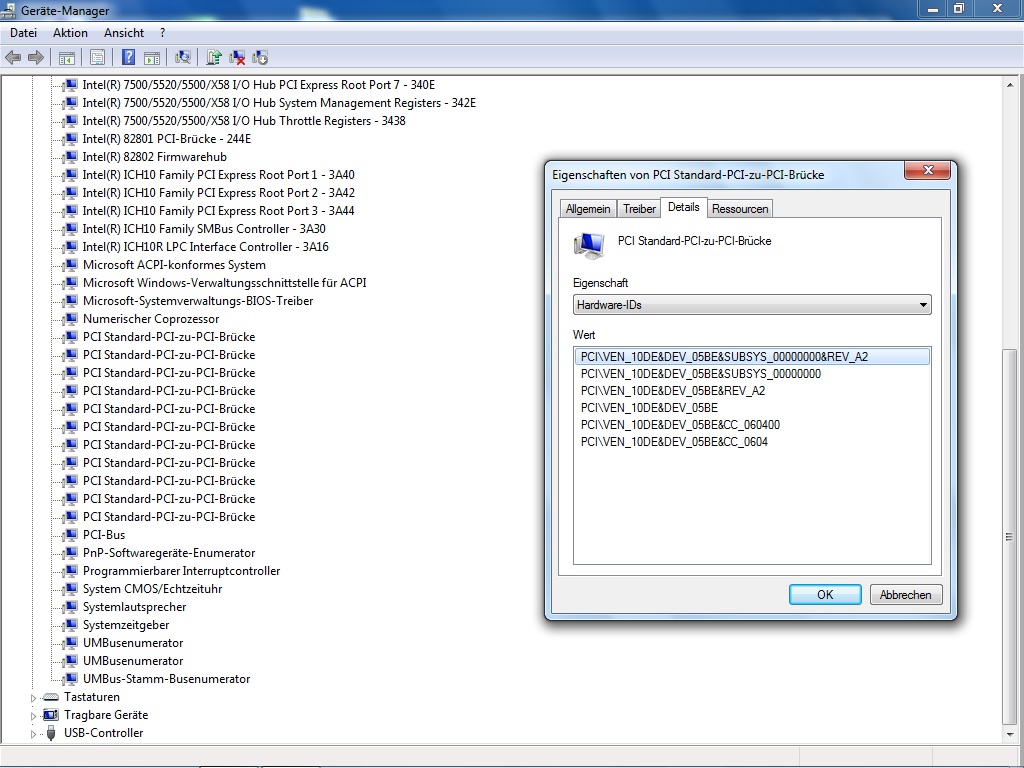This screenshot has width=1024, height=768.
Task: Select value PCI\VEN_10DE&DEV_05BE&REV_A2
Action: tap(673, 391)
